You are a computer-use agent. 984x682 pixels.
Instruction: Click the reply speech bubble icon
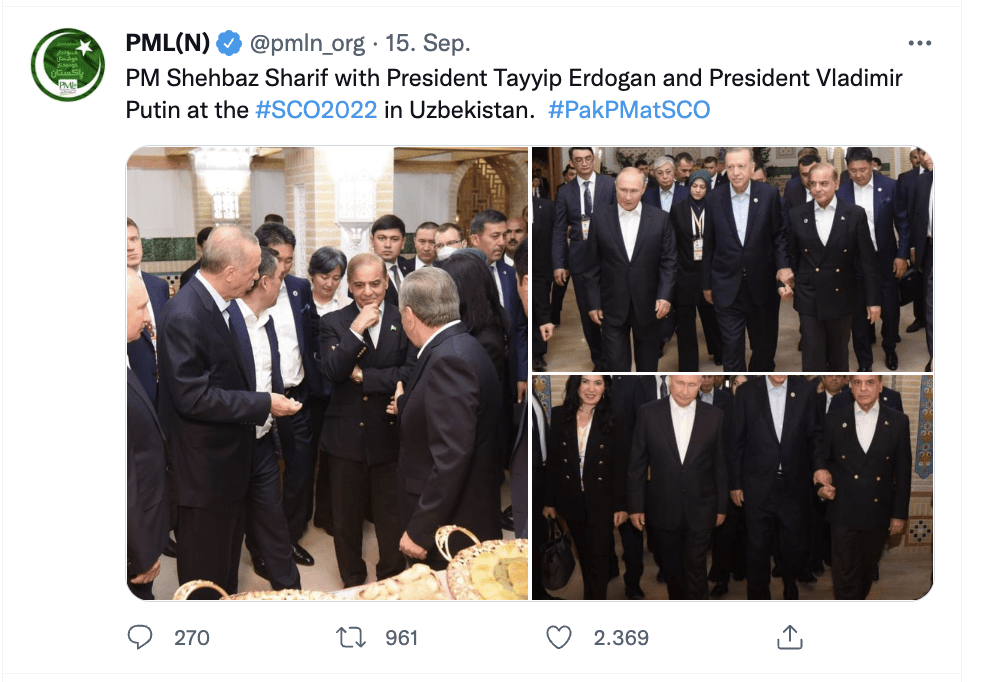click(142, 637)
